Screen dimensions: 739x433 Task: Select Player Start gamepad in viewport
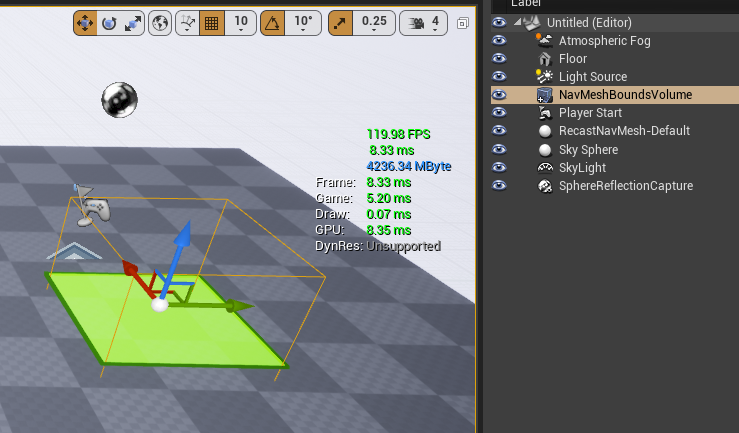(x=97, y=210)
